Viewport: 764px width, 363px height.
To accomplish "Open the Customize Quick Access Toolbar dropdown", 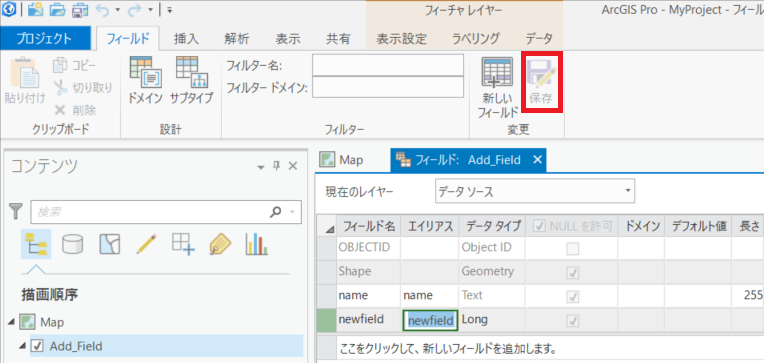I will coord(169,9).
